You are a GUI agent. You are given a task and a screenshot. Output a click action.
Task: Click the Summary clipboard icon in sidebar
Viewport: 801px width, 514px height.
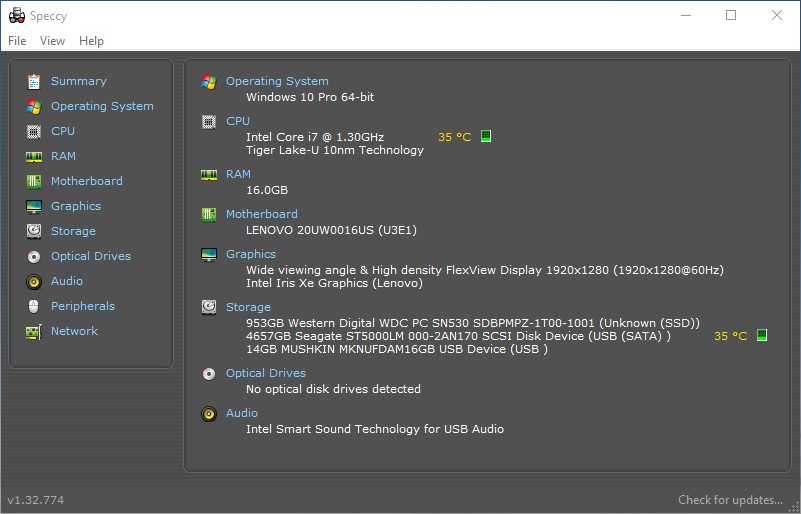pos(34,82)
